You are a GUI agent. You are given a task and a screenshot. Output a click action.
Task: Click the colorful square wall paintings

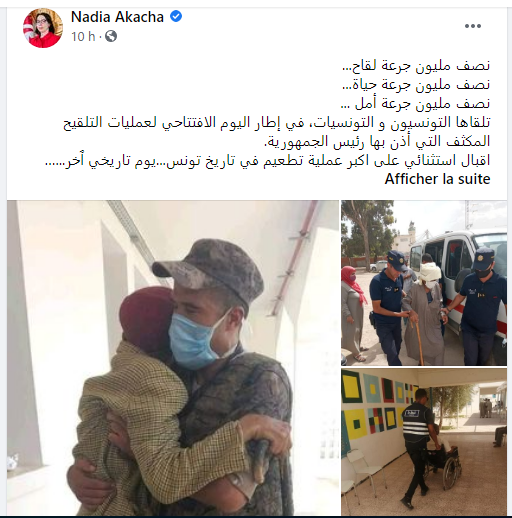[380, 405]
